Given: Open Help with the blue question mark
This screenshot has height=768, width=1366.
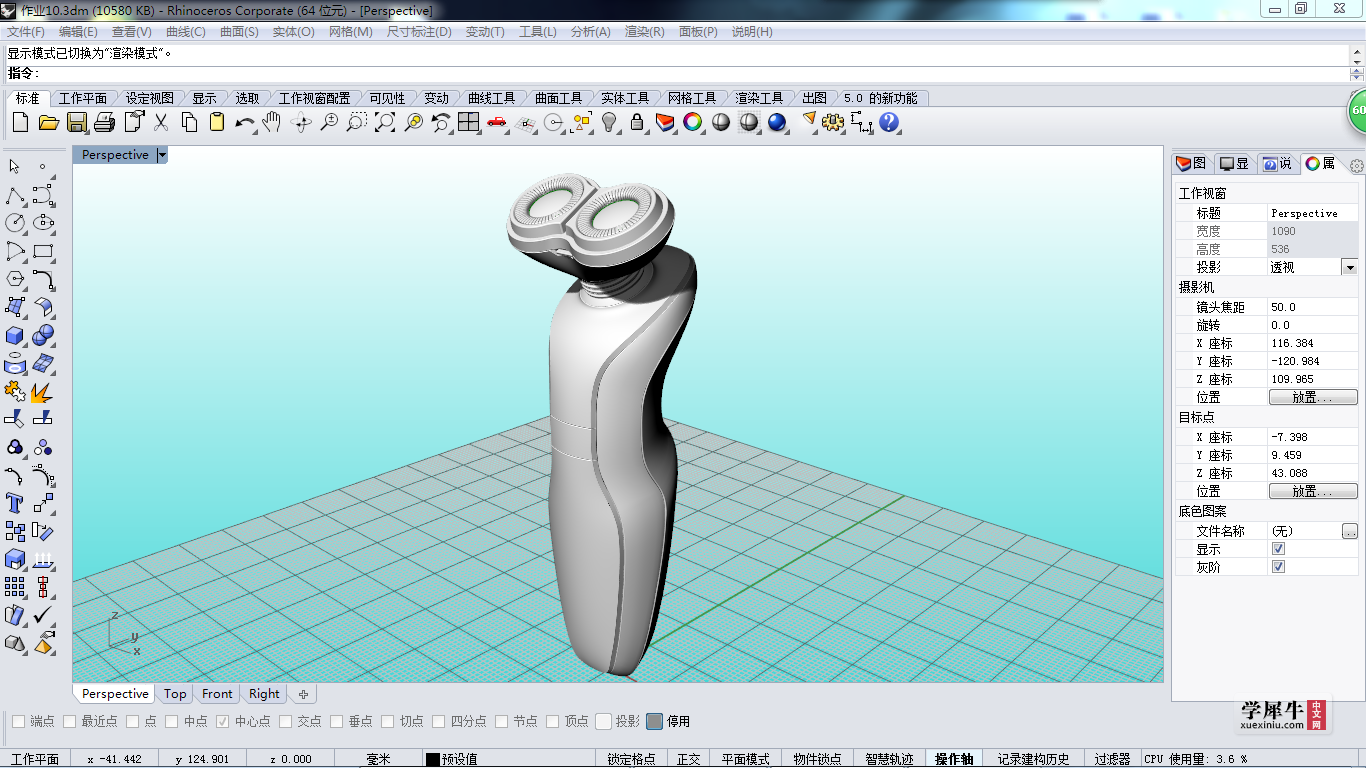Looking at the screenshot, I should pyautogui.click(x=889, y=122).
